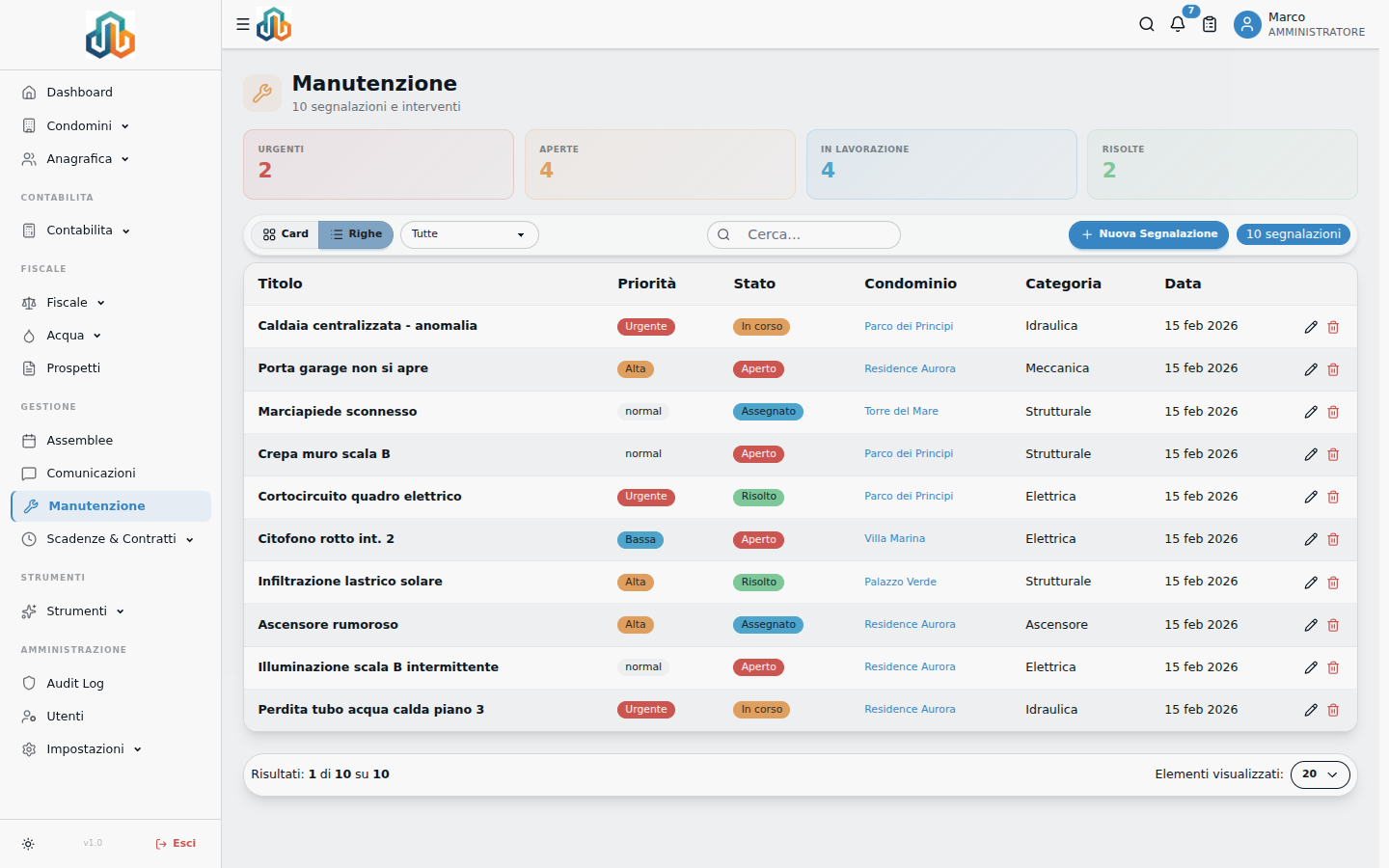
Task: Edit Marciapiede sconnesso with pencil icon
Action: pos(1311,412)
